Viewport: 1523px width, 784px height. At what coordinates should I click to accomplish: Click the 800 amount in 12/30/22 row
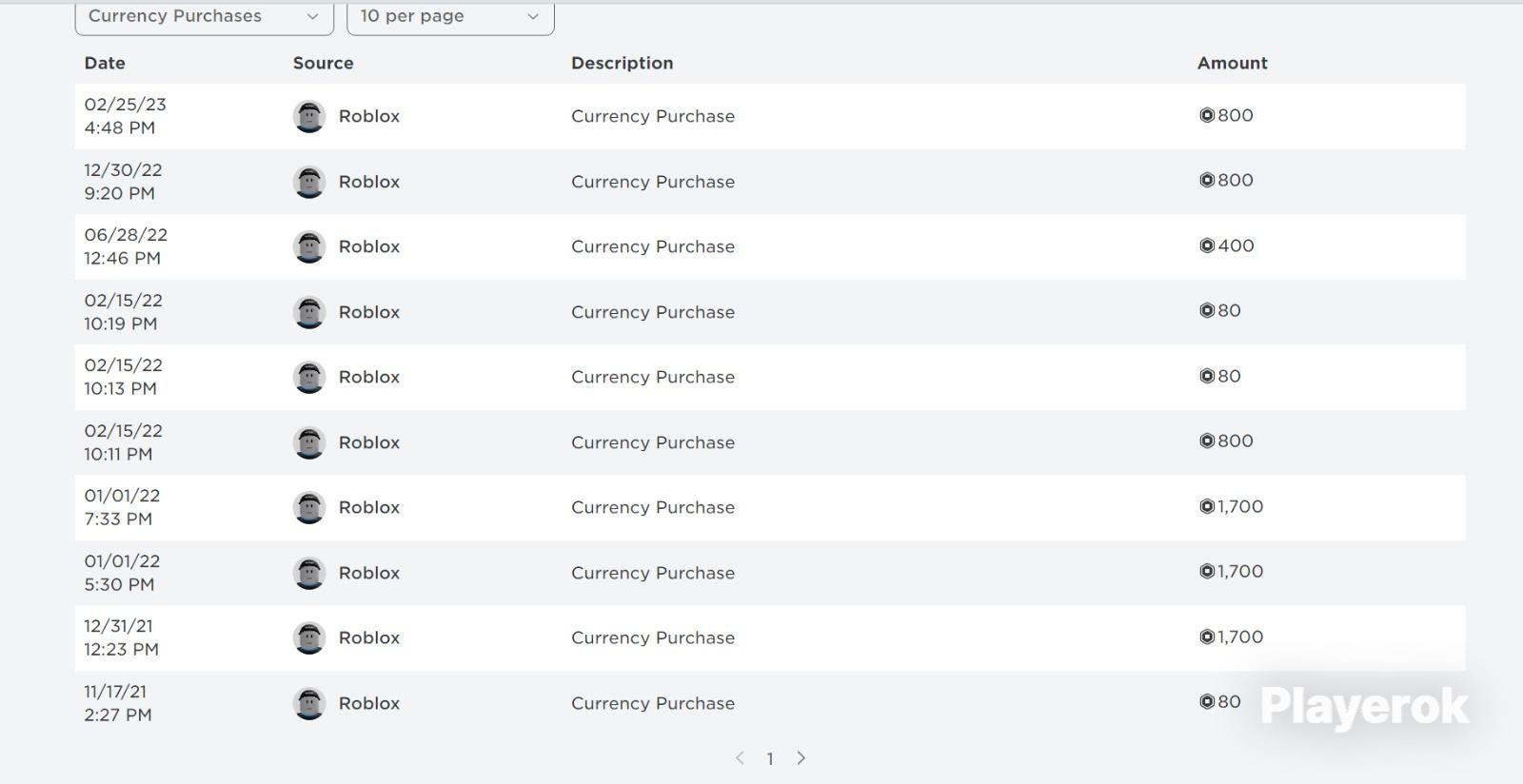click(1236, 180)
